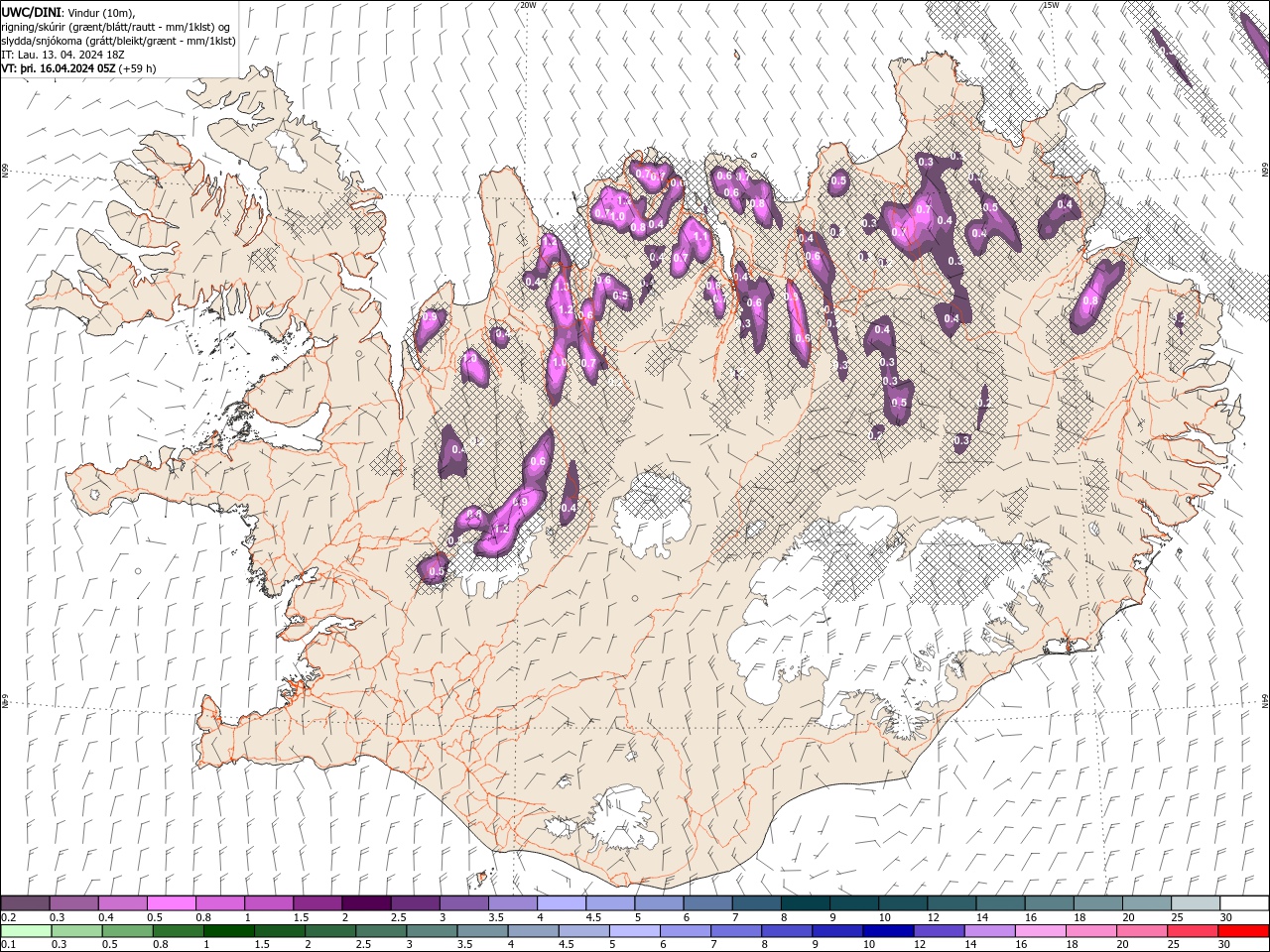Select the upper legend swatch starting at 6
Image resolution: width=1270 pixels, height=952 pixels.
coord(708,902)
